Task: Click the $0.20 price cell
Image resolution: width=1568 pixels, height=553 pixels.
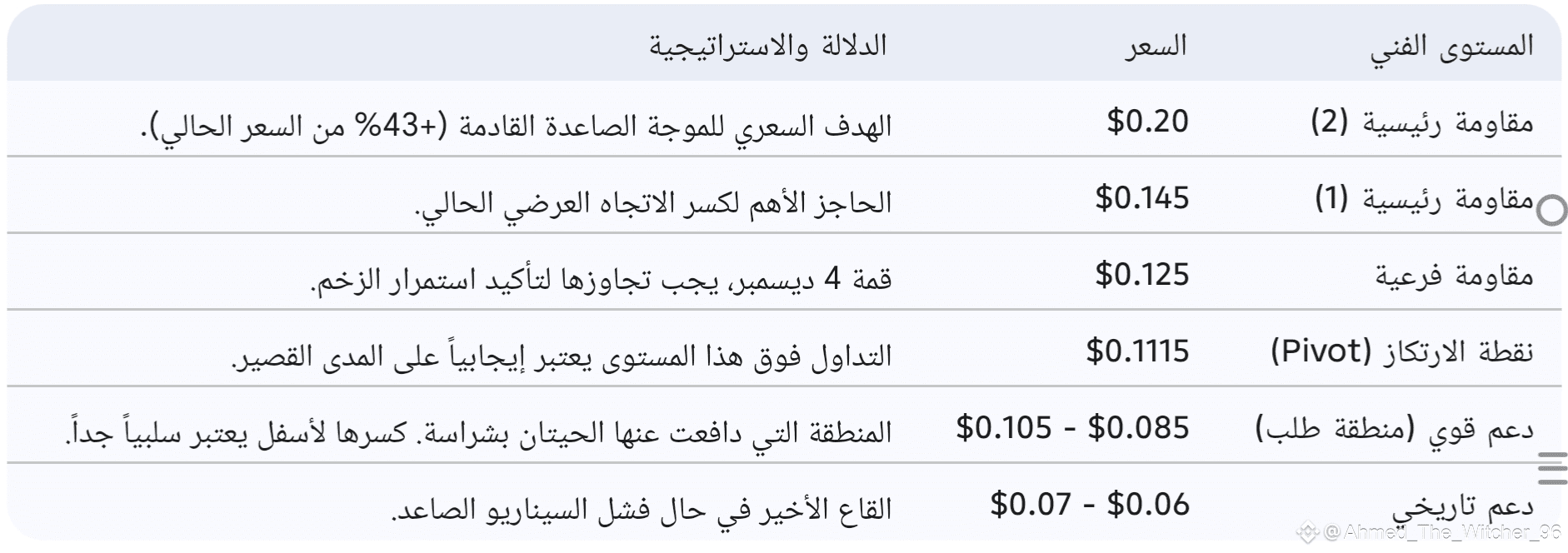Action: pos(1146,122)
